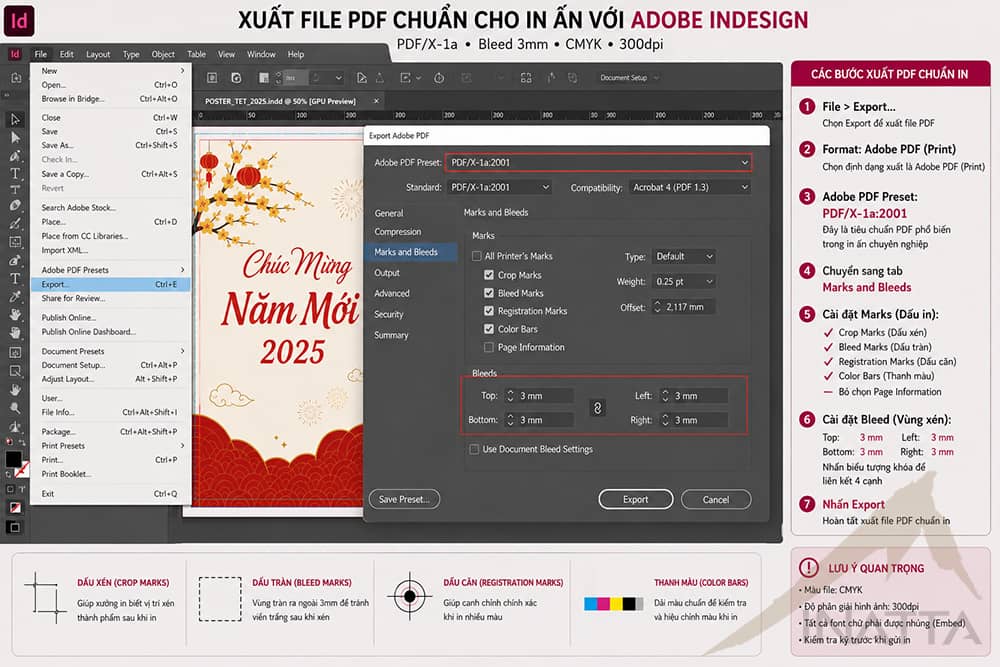
Task: Choose Document Setup... in File menu
Action: [111, 365]
